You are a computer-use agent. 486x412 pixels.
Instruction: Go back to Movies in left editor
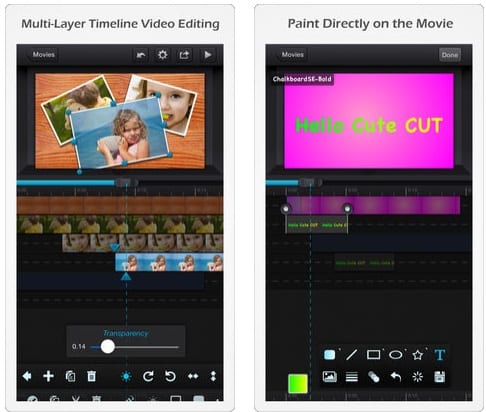point(43,54)
